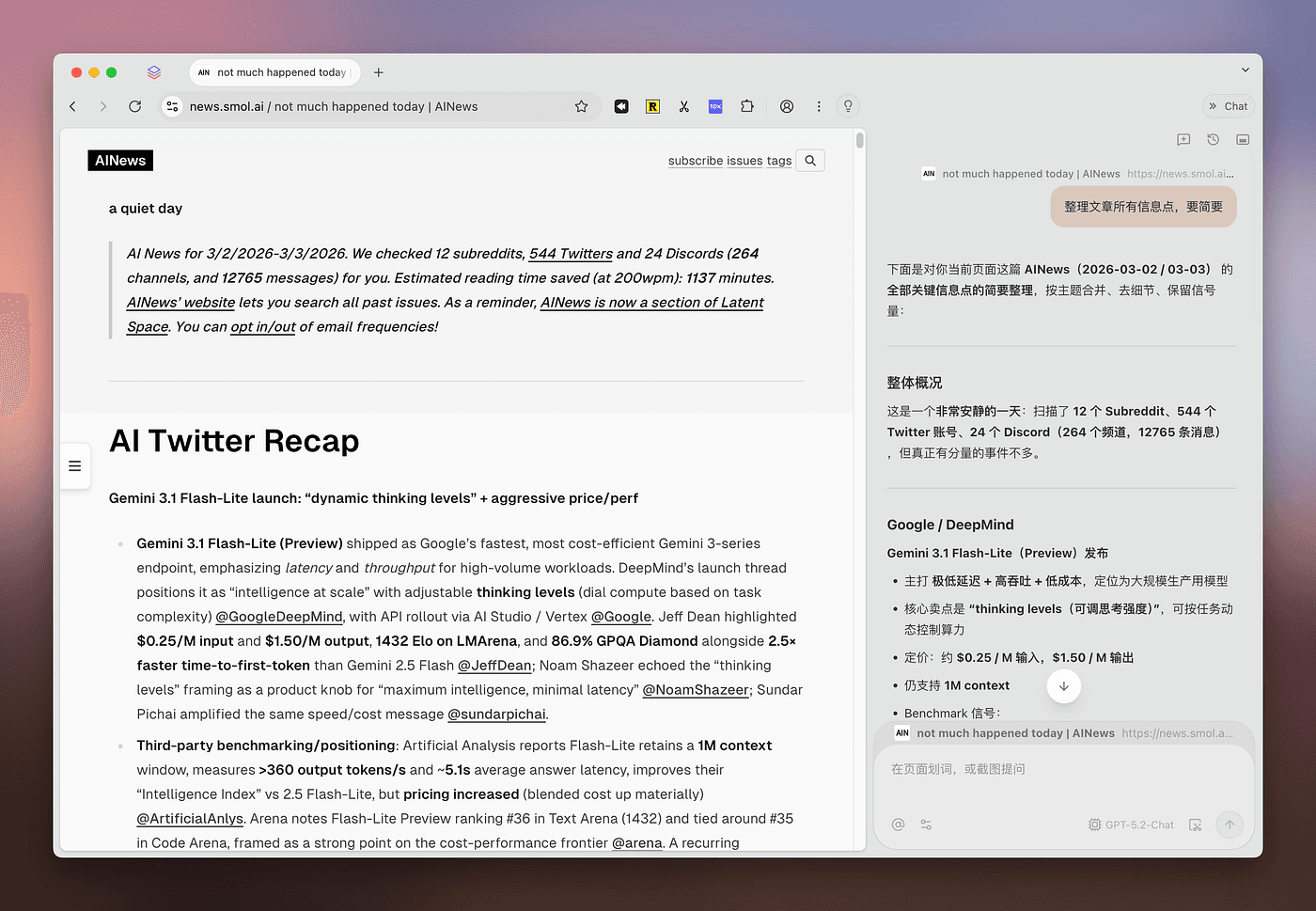Open a new browser tab
The image size is (1316, 911).
pyautogui.click(x=379, y=72)
